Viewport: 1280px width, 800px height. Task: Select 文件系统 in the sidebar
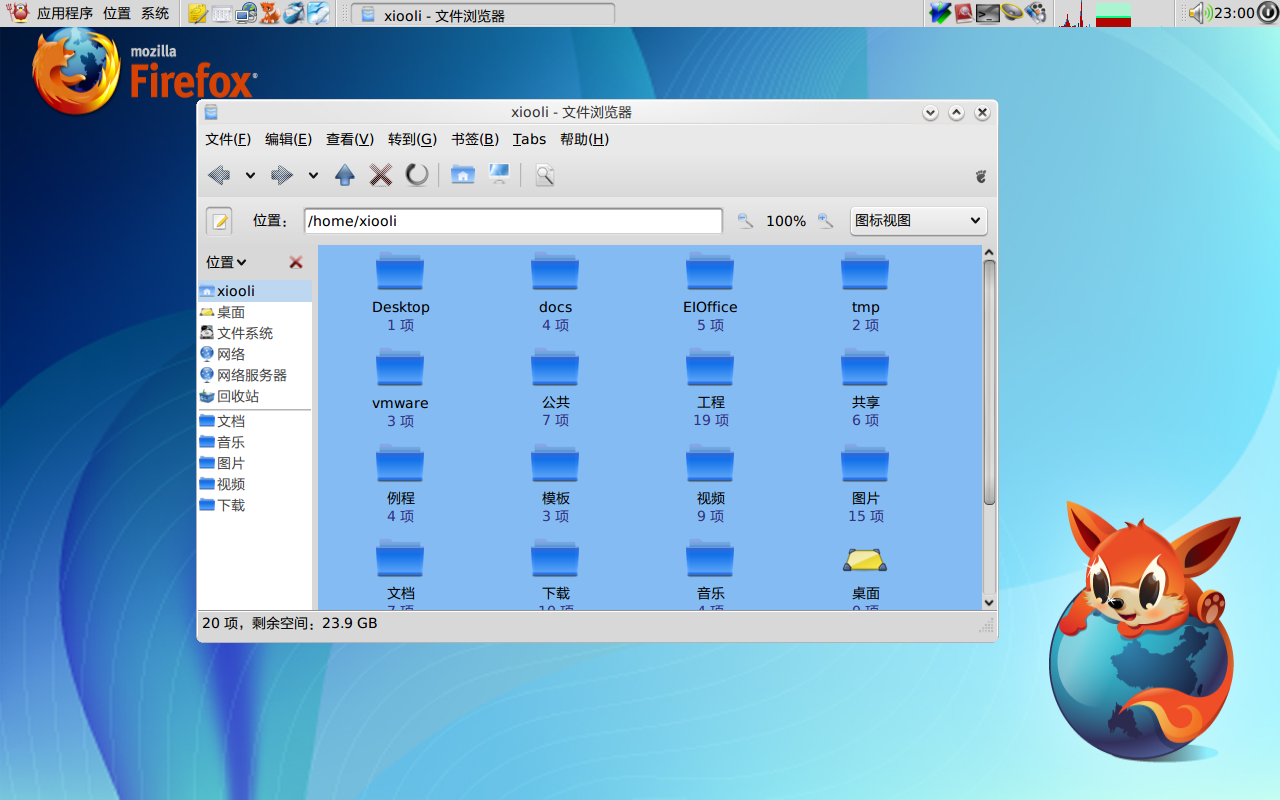(254, 333)
